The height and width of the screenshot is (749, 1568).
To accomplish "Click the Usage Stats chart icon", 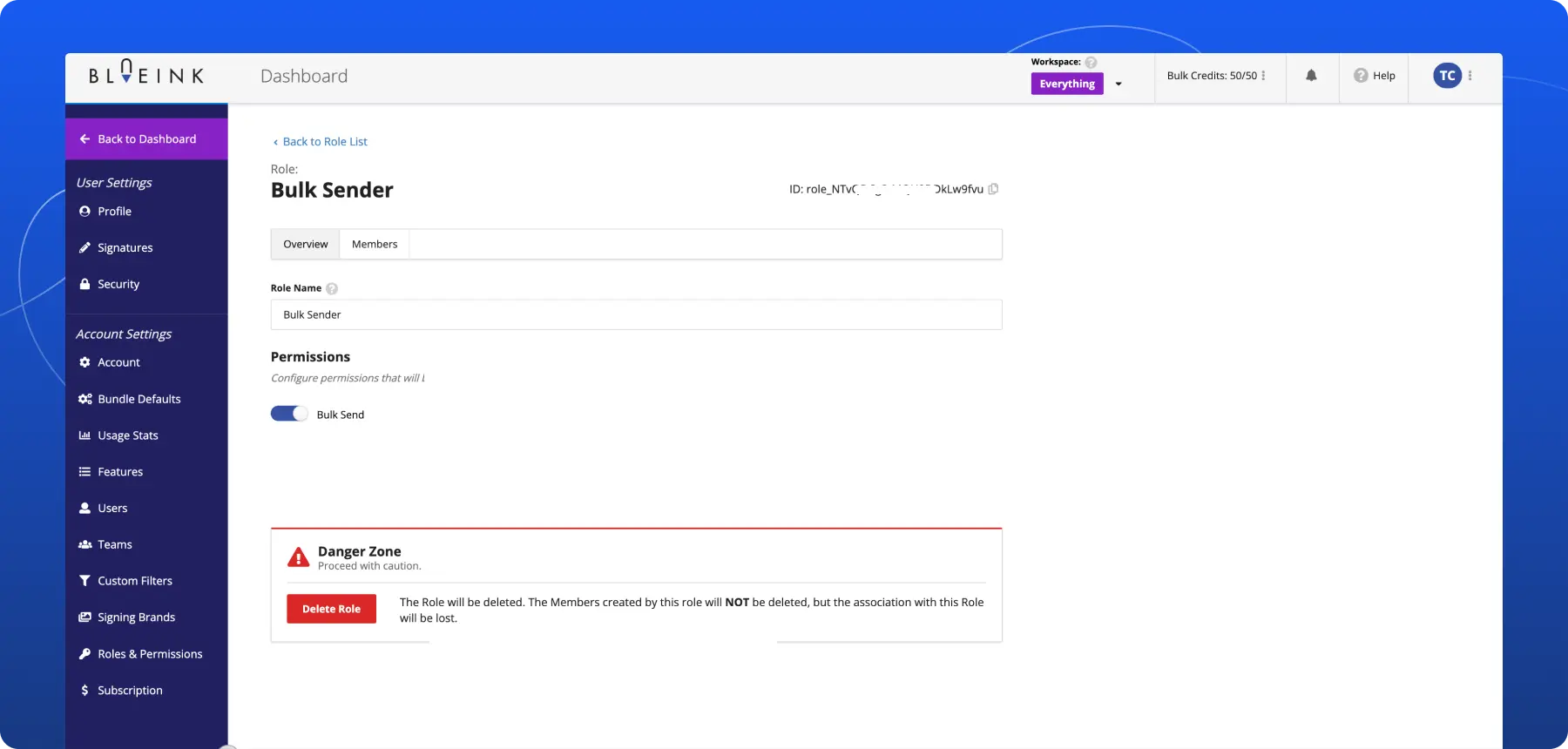I will [x=84, y=435].
